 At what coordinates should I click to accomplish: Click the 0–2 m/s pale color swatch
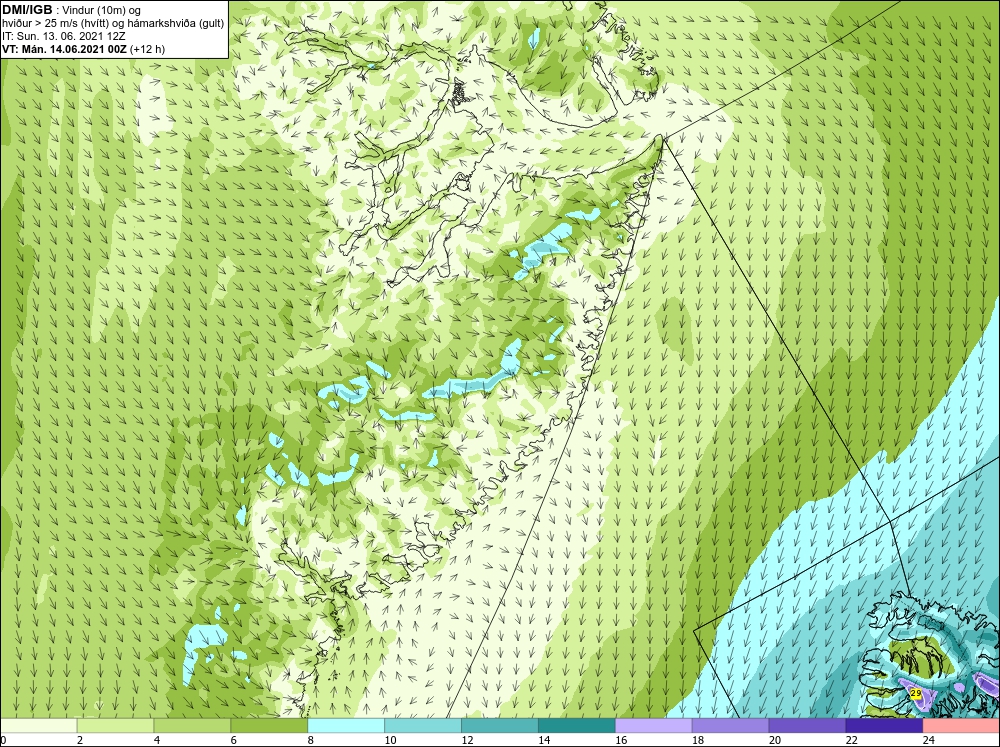click(38, 726)
